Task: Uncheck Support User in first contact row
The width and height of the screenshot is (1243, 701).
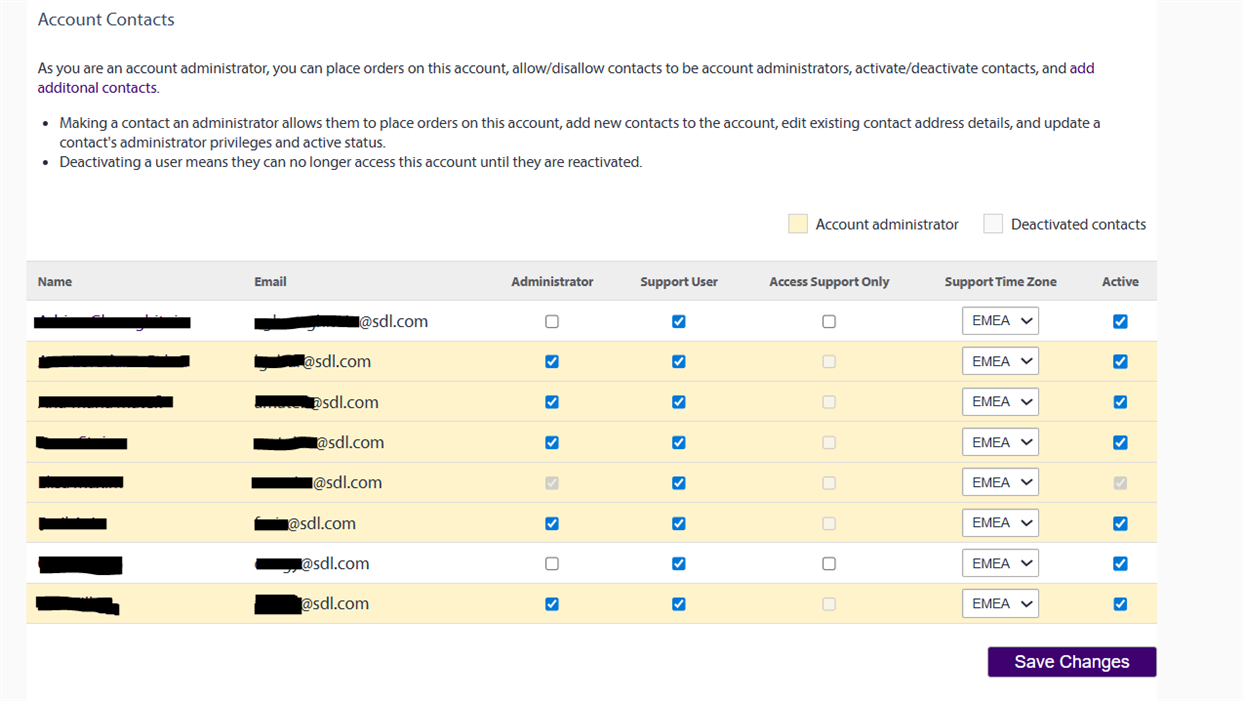Action: [679, 322]
